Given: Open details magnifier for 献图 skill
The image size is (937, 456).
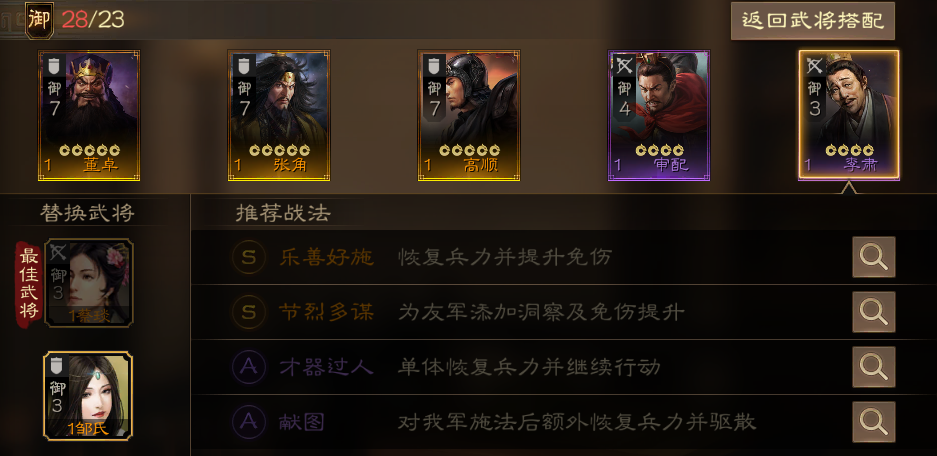Looking at the screenshot, I should tap(873, 422).
